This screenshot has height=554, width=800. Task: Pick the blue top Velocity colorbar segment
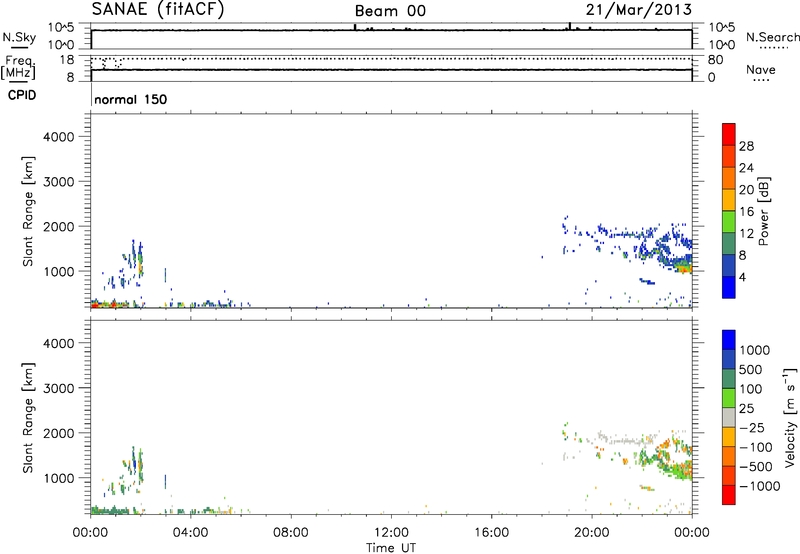click(x=729, y=340)
